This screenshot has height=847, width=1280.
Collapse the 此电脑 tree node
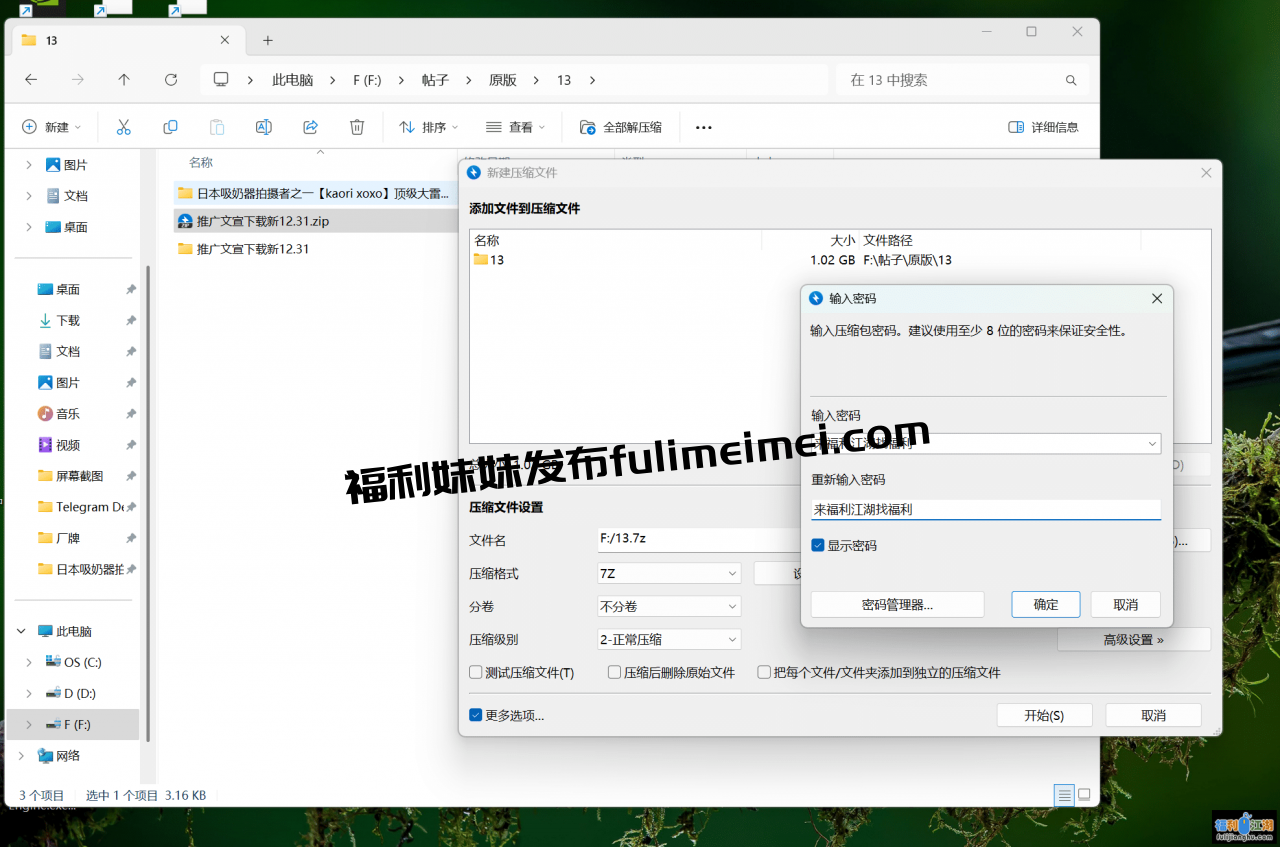click(21, 631)
